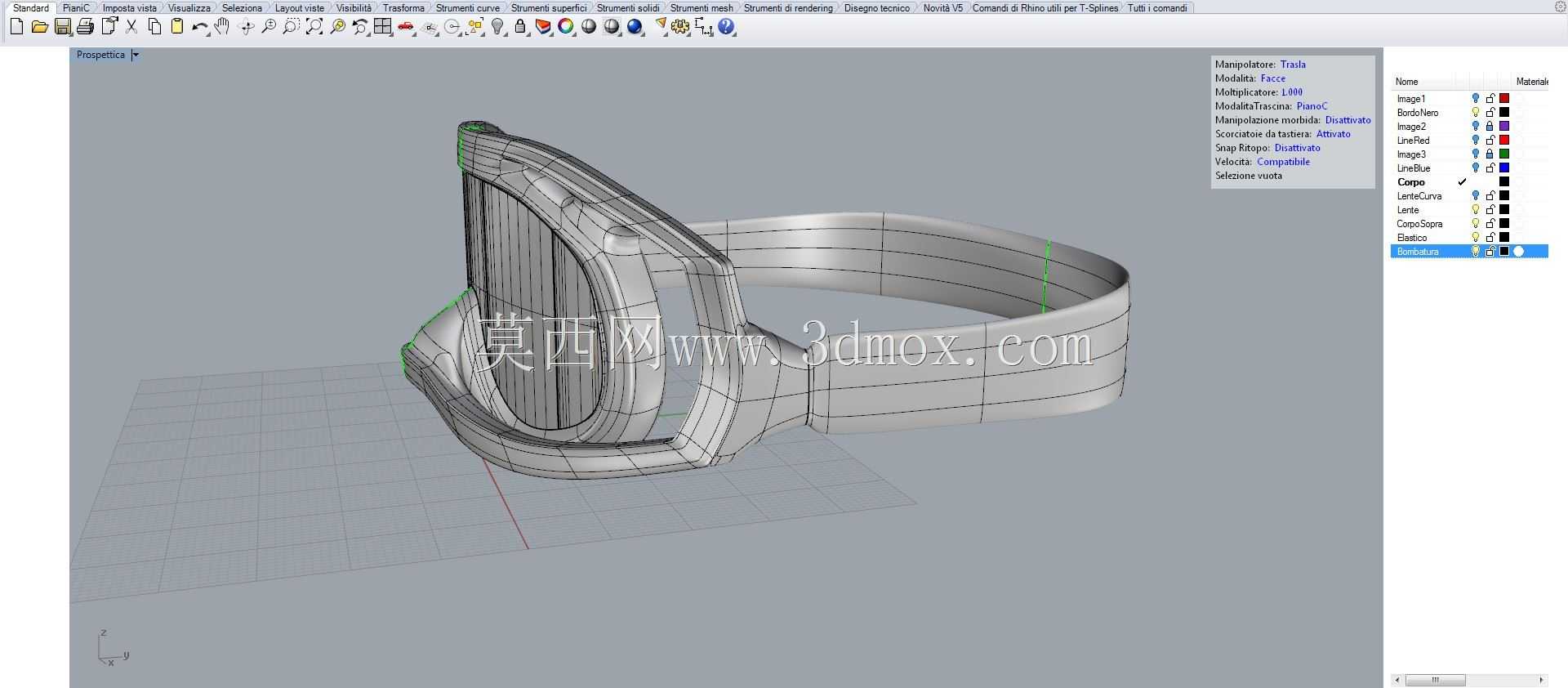Click the Prospettica viewport title
Screen dimensions: 1568x688
pos(100,55)
